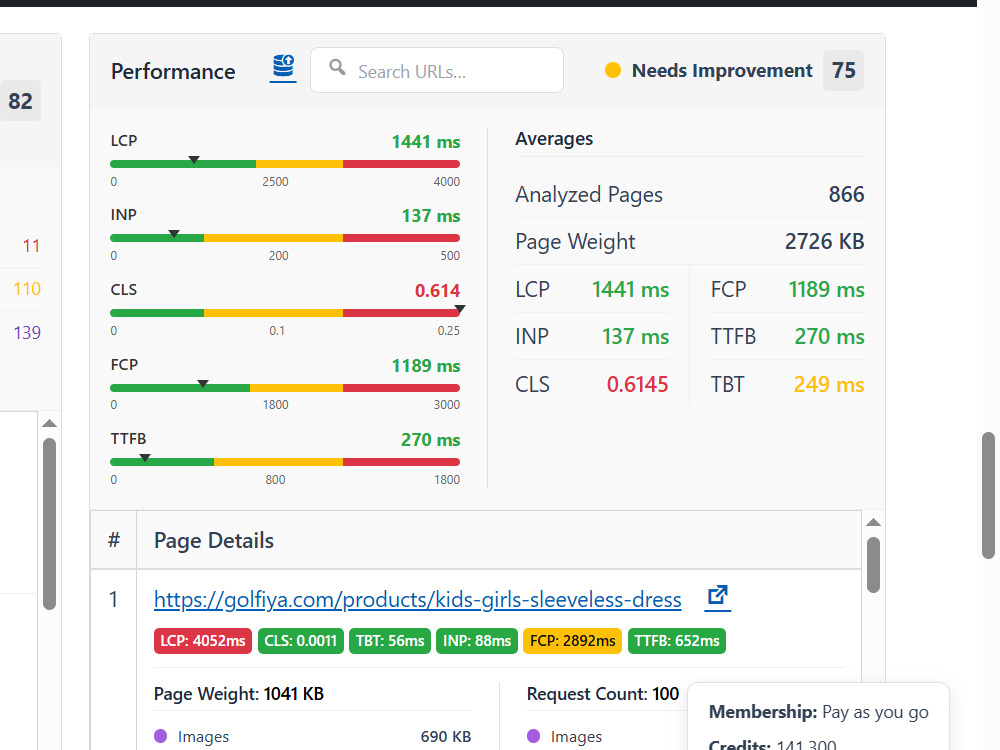The image size is (1000, 750).
Task: Click the database export icon next to Performance
Action: pyautogui.click(x=283, y=68)
